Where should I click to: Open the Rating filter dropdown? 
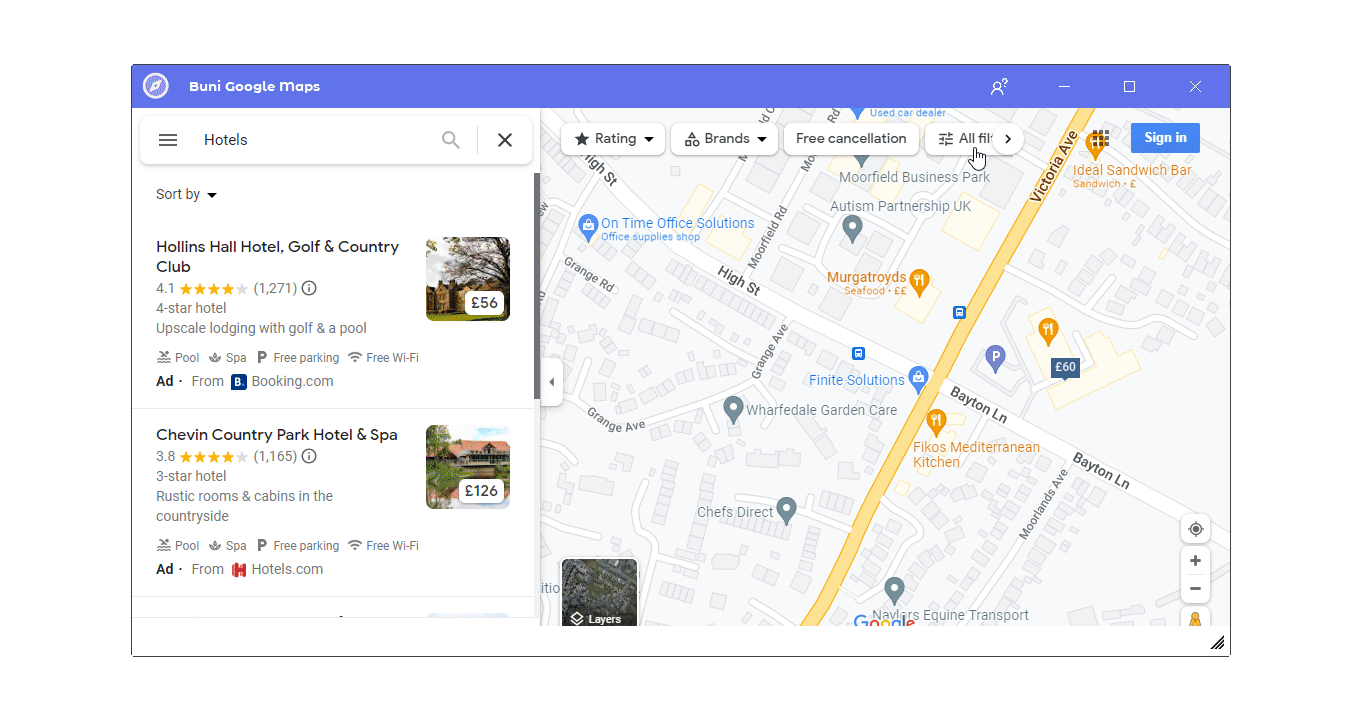pyautogui.click(x=613, y=139)
